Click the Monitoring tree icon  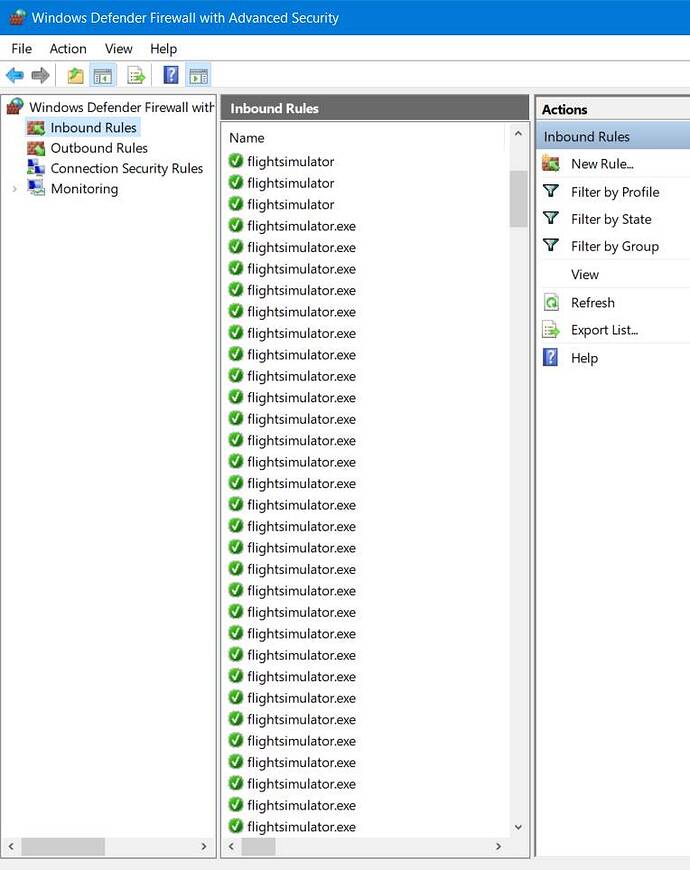pyautogui.click(x=36, y=188)
